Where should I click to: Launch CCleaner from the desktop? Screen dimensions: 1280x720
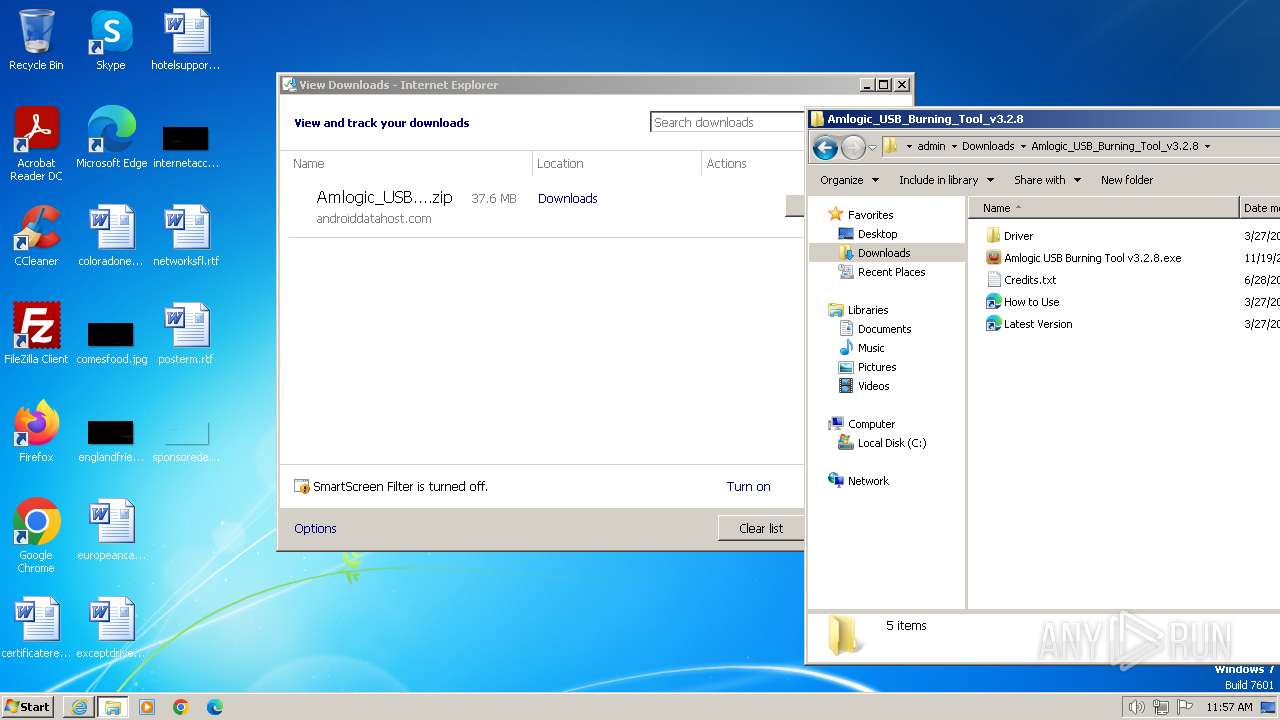36,236
